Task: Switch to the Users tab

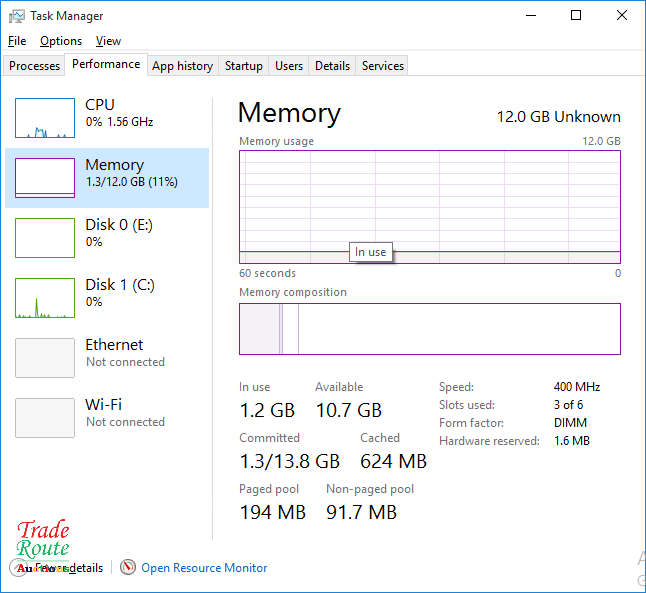Action: tap(289, 66)
